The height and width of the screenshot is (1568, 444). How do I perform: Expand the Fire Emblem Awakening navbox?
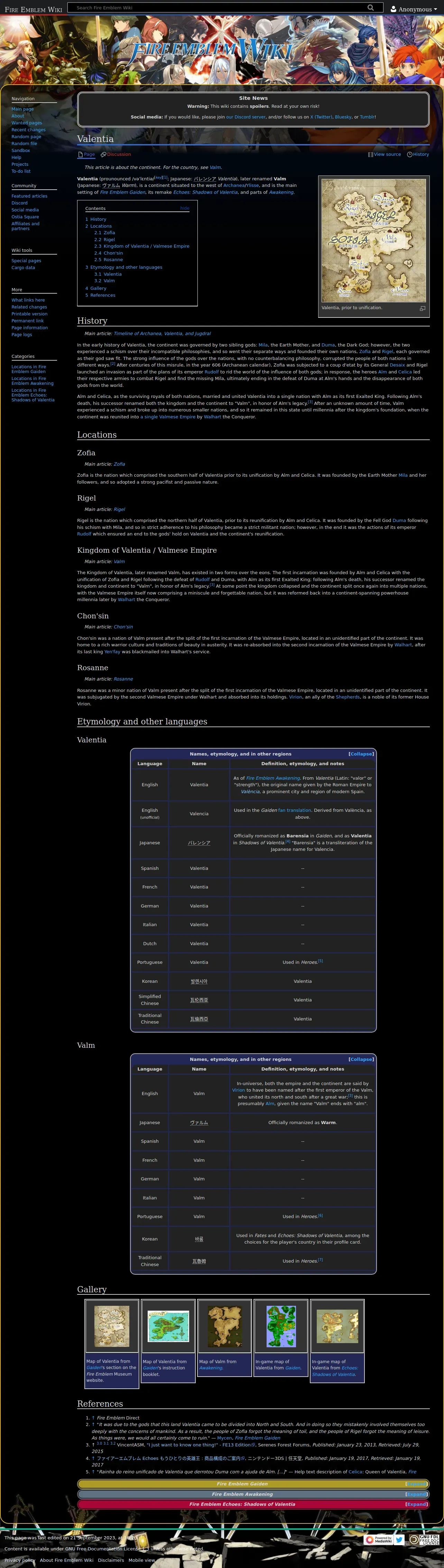(417, 1494)
